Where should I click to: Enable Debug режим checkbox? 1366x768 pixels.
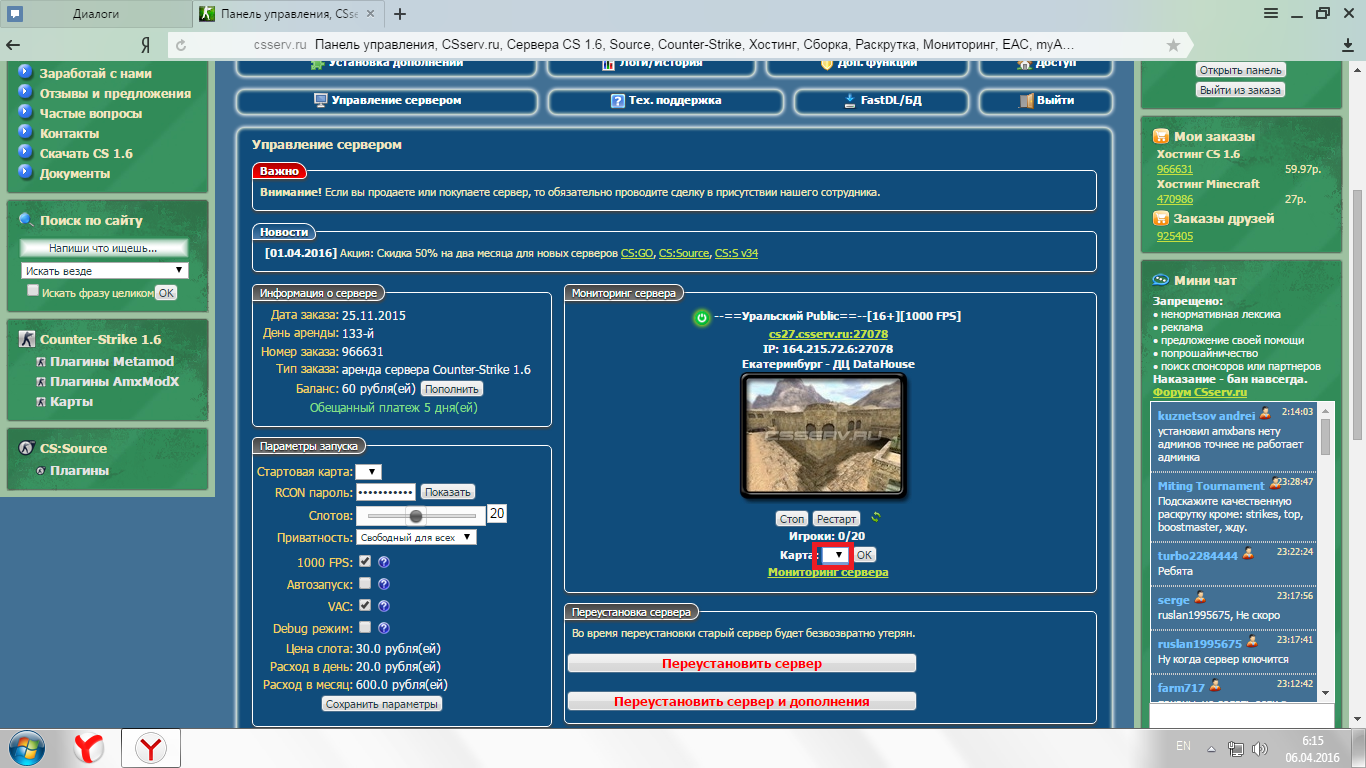[x=365, y=627]
